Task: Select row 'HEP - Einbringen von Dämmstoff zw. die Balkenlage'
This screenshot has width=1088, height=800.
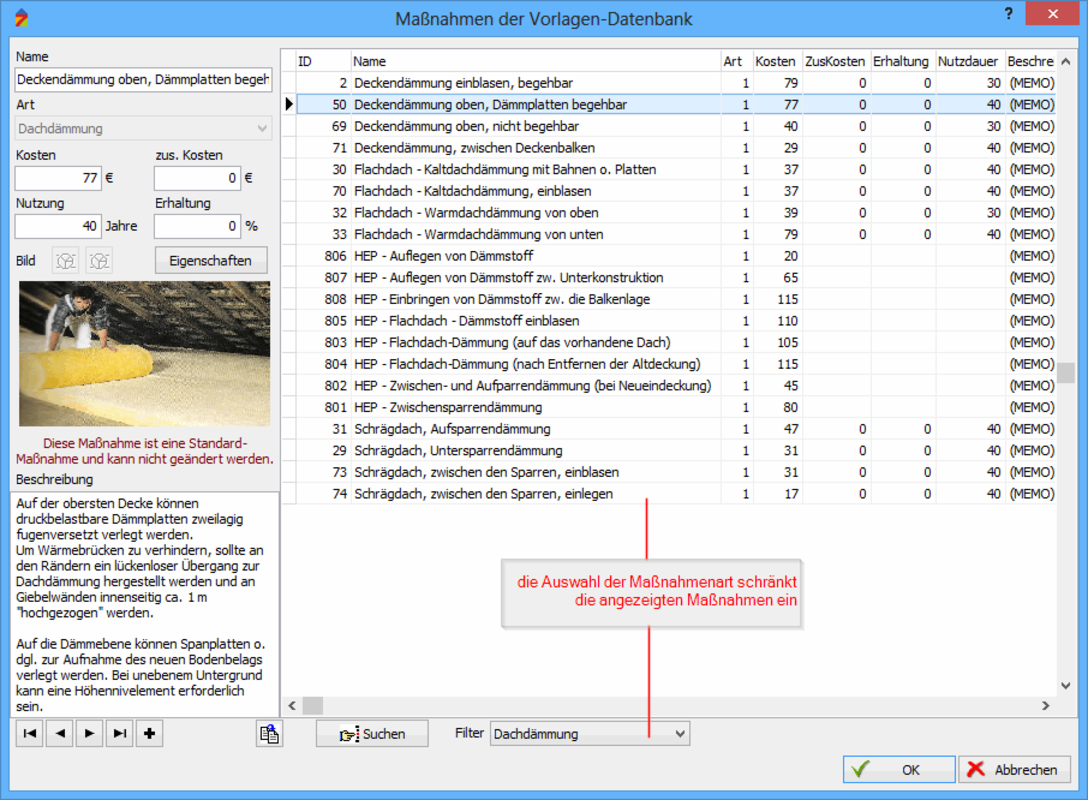Action: click(x=677, y=299)
